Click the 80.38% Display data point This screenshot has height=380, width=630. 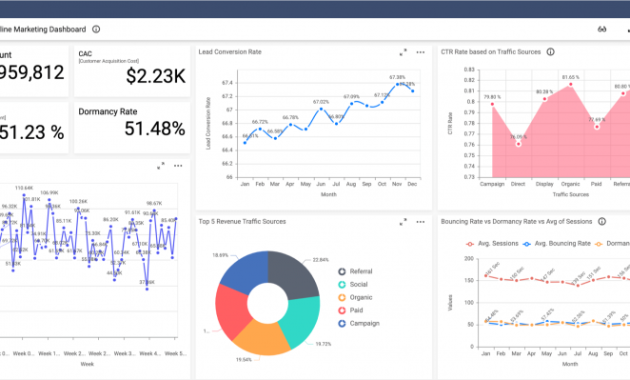(545, 99)
